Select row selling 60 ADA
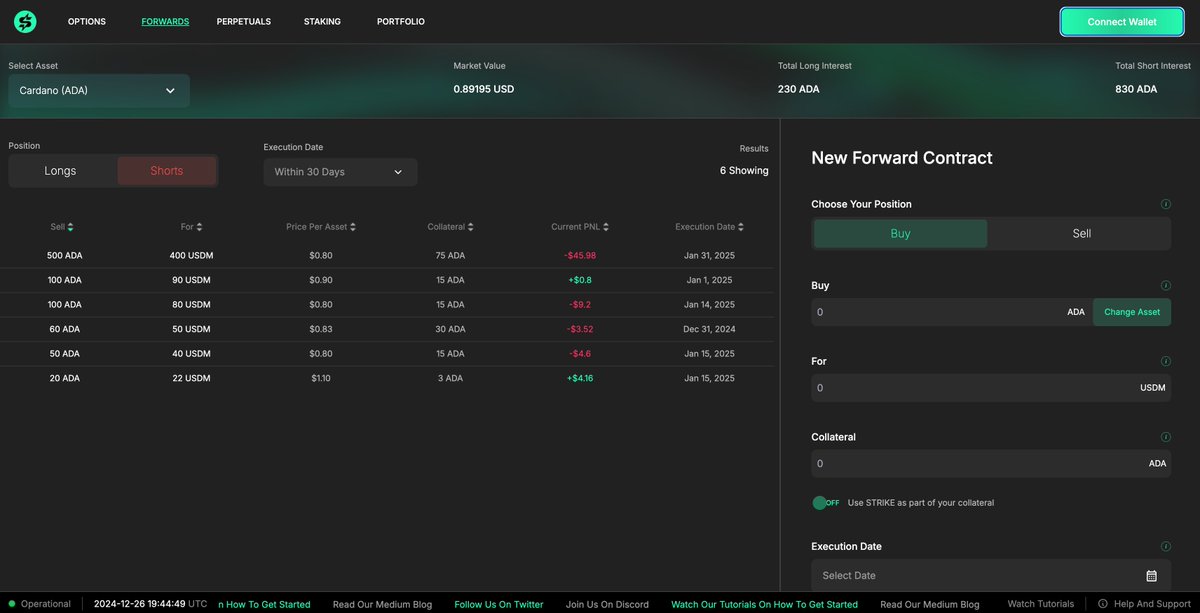This screenshot has width=1200, height=613. (x=387, y=329)
